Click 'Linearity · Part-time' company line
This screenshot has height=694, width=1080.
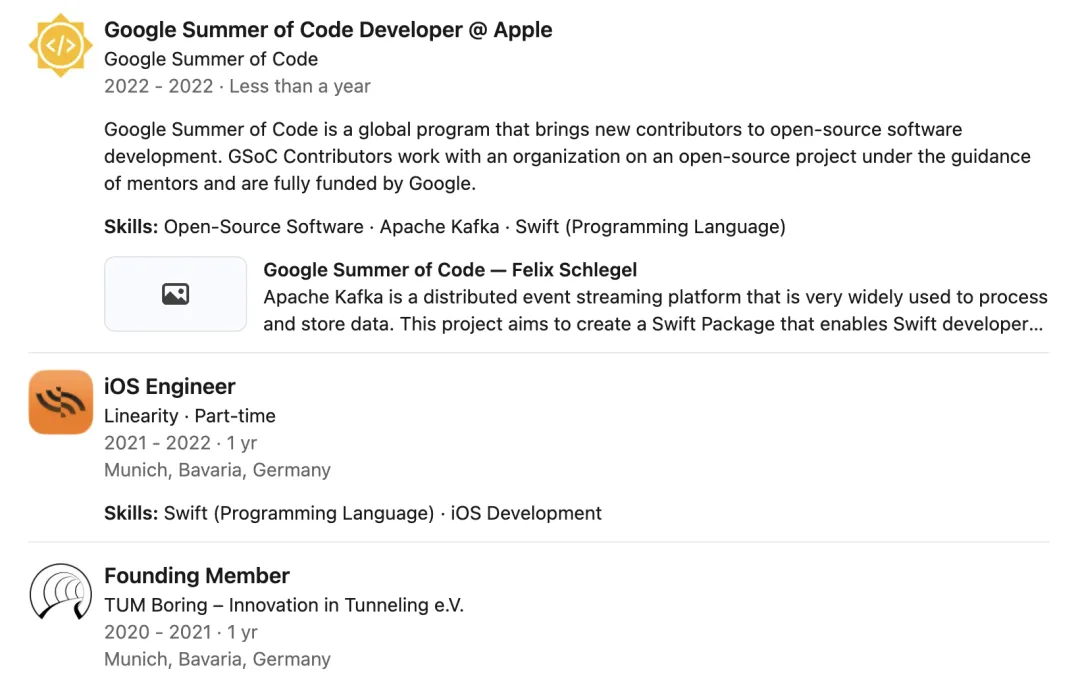pyautogui.click(x=190, y=416)
